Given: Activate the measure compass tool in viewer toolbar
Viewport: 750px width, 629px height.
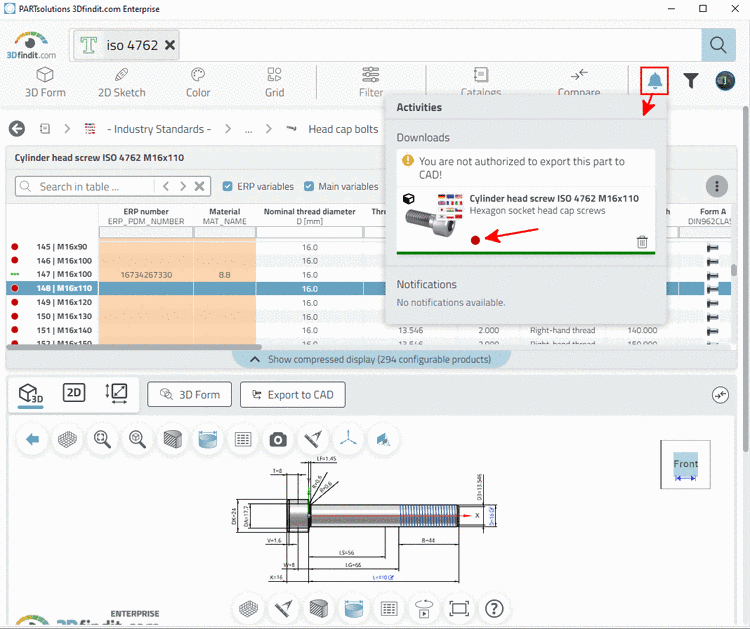Looking at the screenshot, I should [313, 439].
